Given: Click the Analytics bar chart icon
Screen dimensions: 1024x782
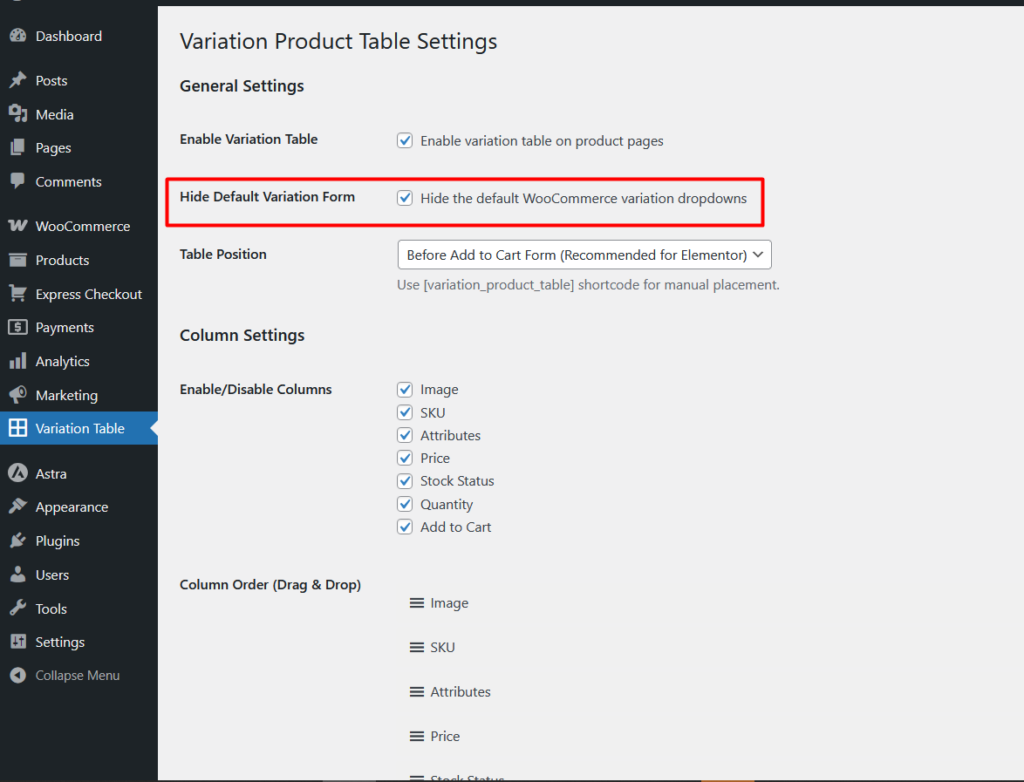Looking at the screenshot, I should coord(17,361).
